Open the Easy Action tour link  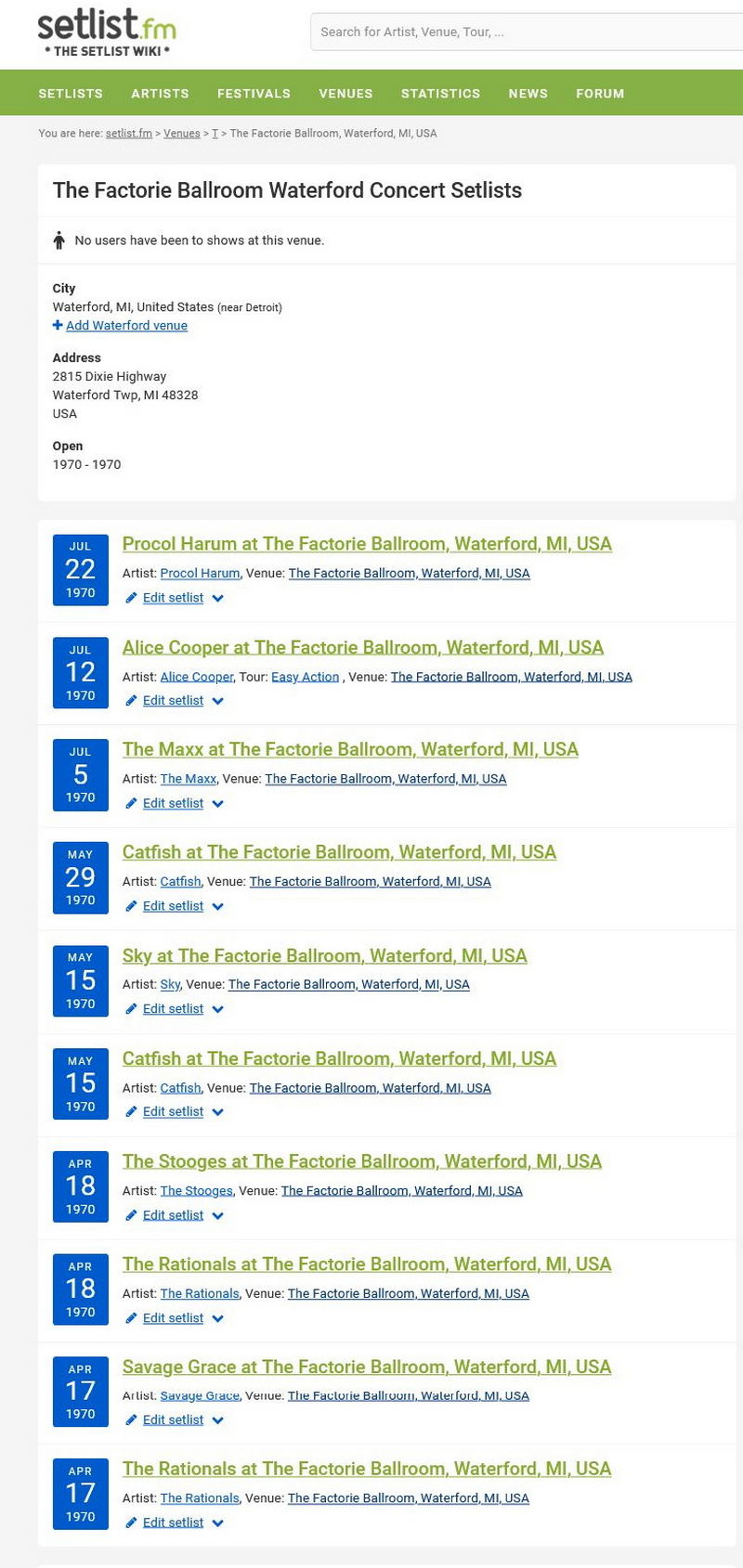click(x=305, y=677)
